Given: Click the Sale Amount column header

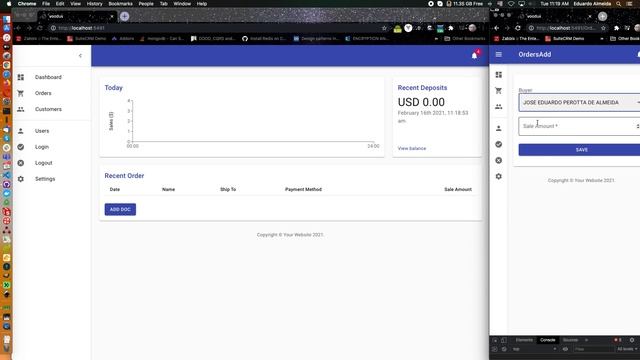Looking at the screenshot, I should (x=458, y=189).
